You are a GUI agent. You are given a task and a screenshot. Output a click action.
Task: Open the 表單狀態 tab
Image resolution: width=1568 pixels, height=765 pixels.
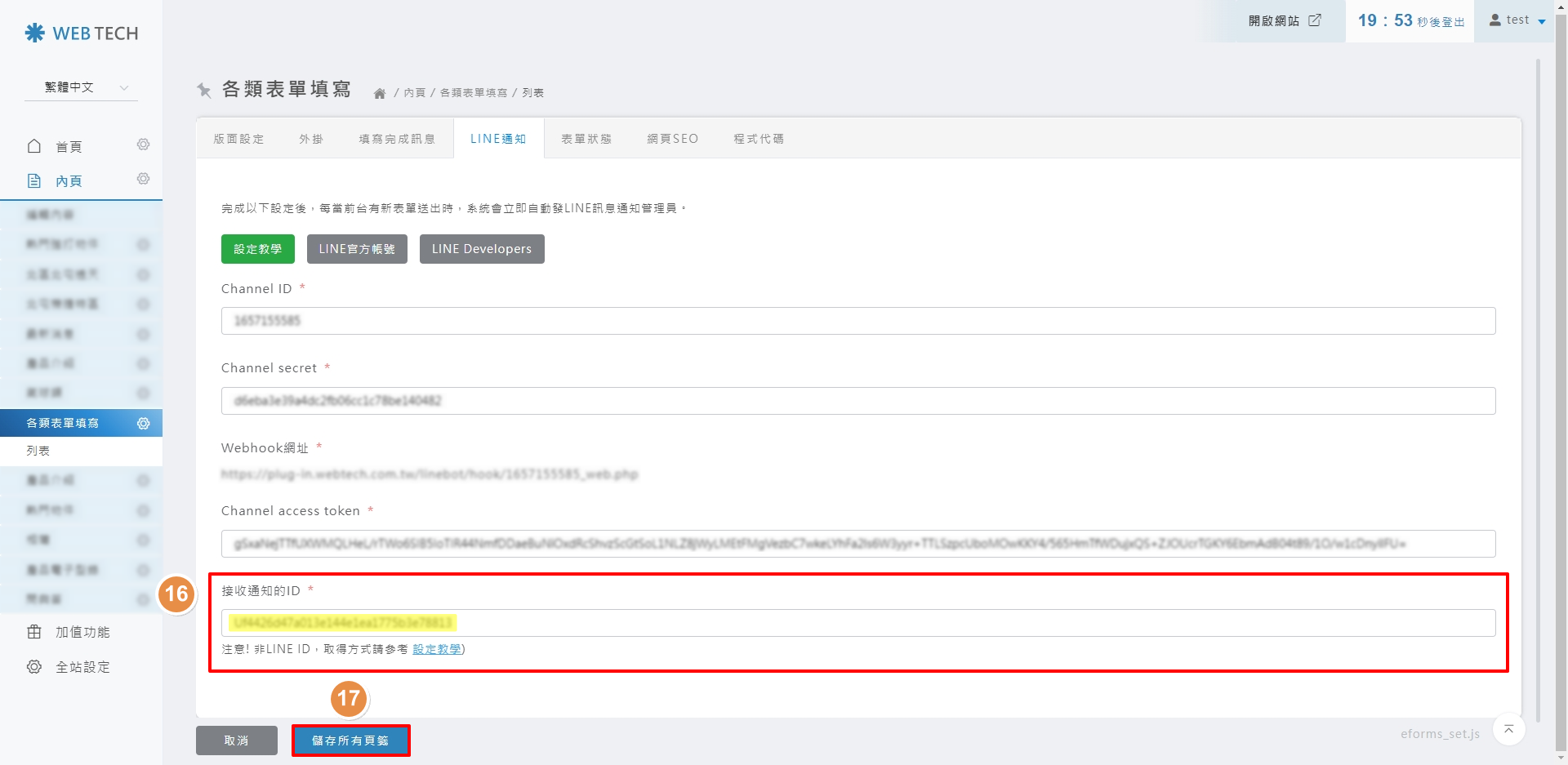pos(586,139)
